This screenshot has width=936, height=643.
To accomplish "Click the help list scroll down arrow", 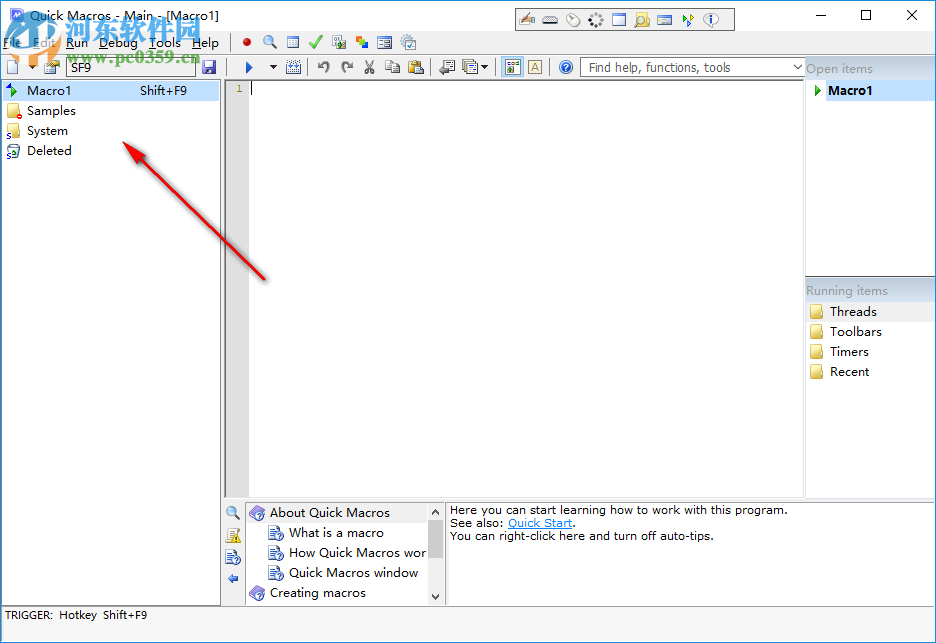I will 435,596.
